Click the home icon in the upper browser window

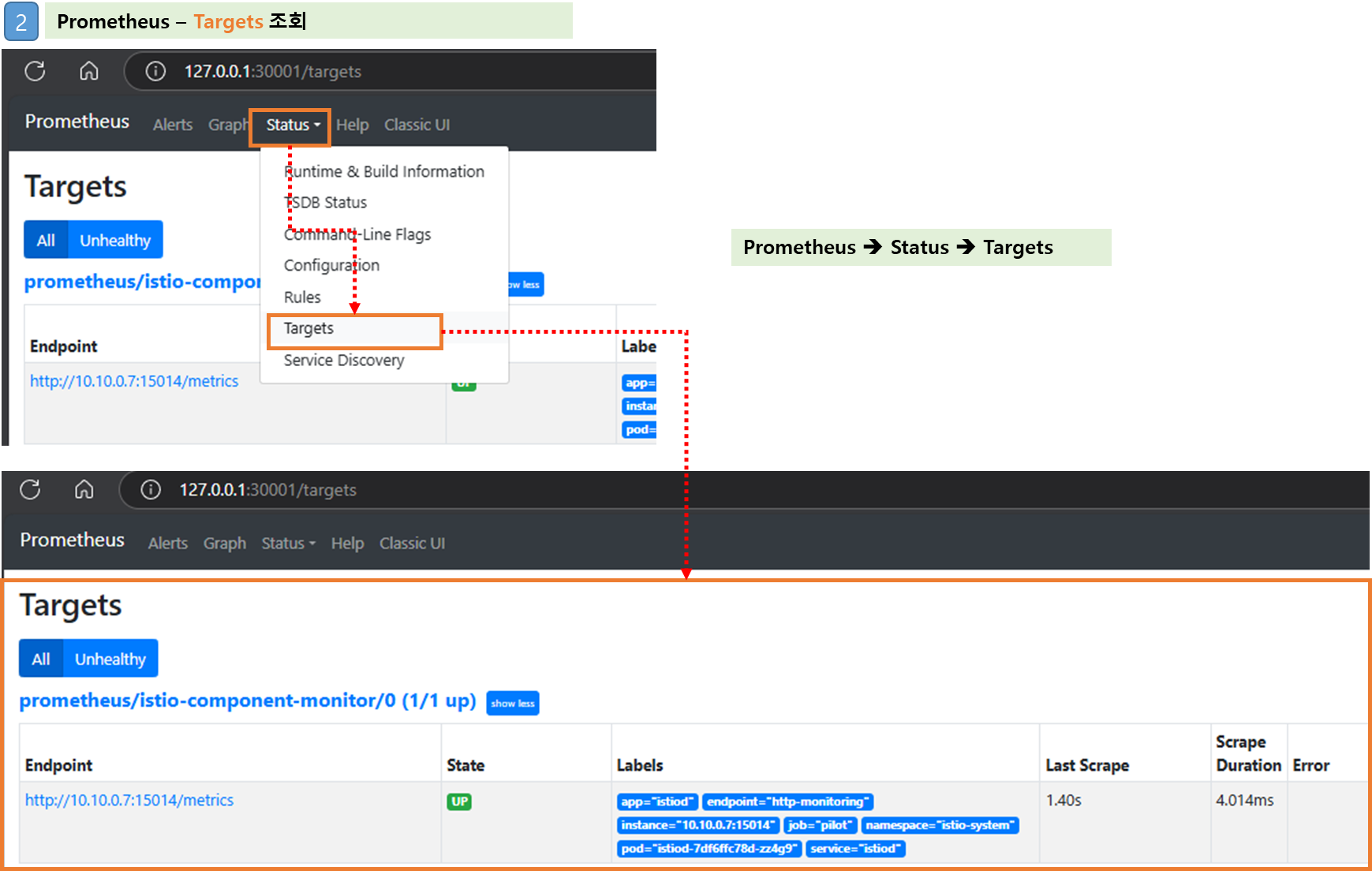click(x=89, y=71)
